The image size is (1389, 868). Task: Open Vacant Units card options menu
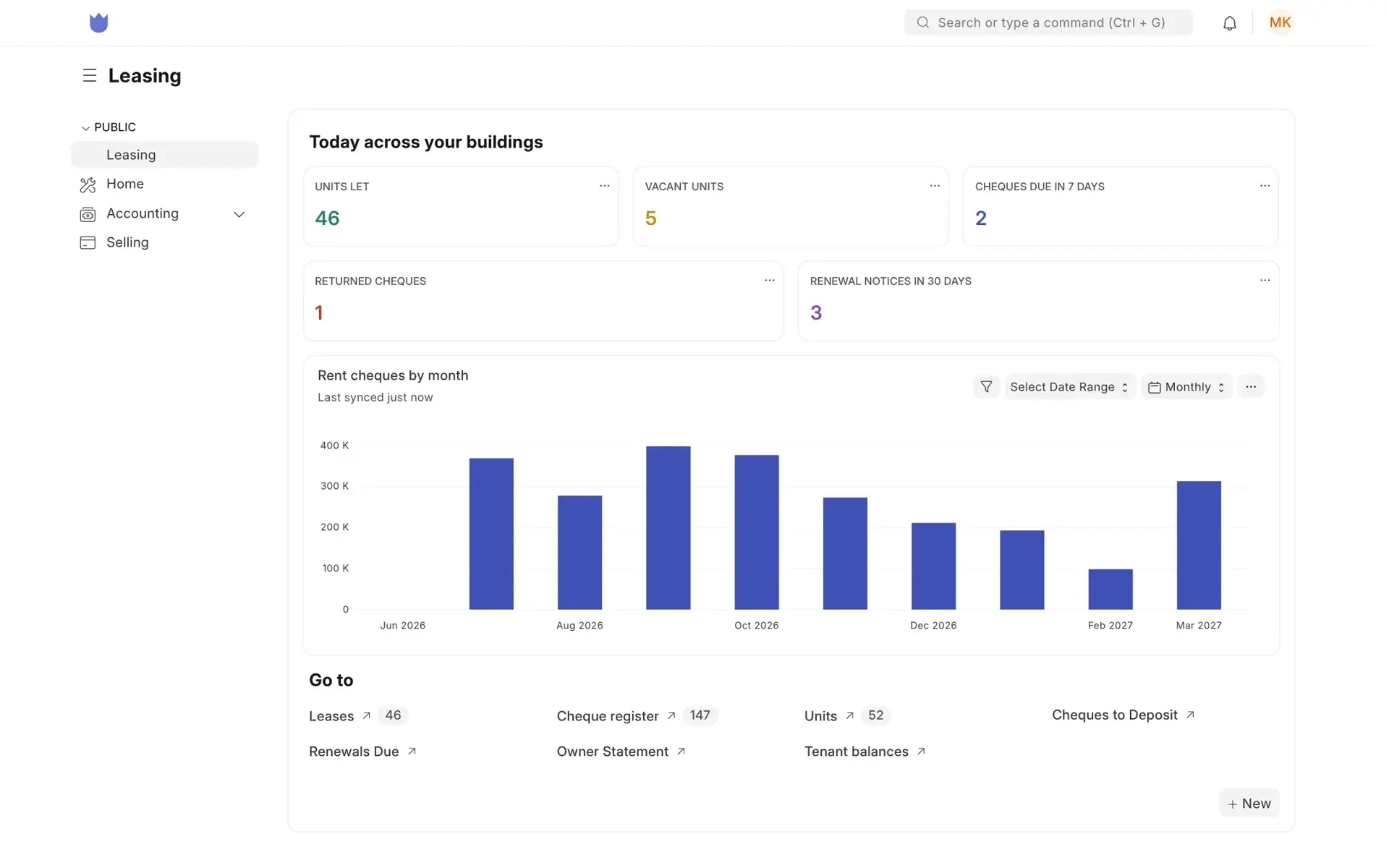tap(935, 186)
